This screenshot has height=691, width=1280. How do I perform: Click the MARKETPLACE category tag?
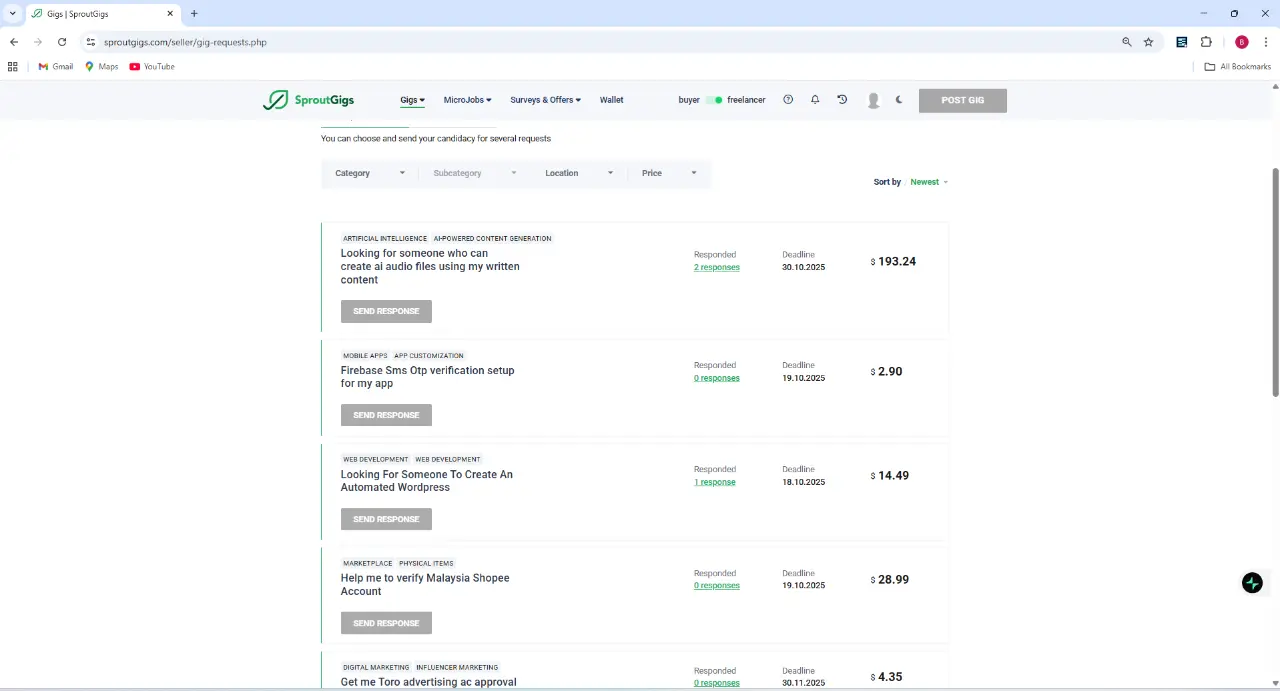click(x=367, y=564)
